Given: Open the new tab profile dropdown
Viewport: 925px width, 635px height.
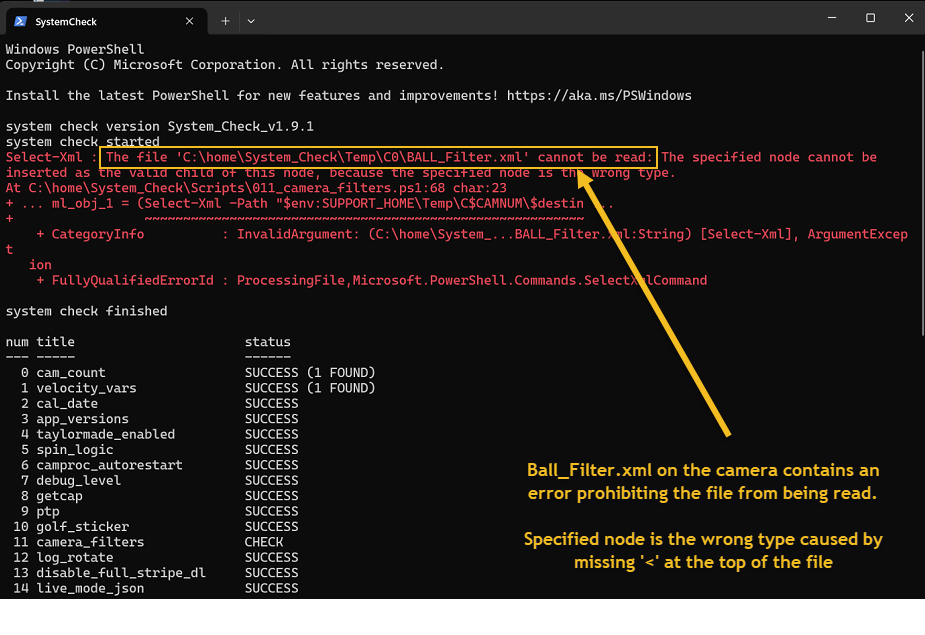Looking at the screenshot, I should pos(251,21).
